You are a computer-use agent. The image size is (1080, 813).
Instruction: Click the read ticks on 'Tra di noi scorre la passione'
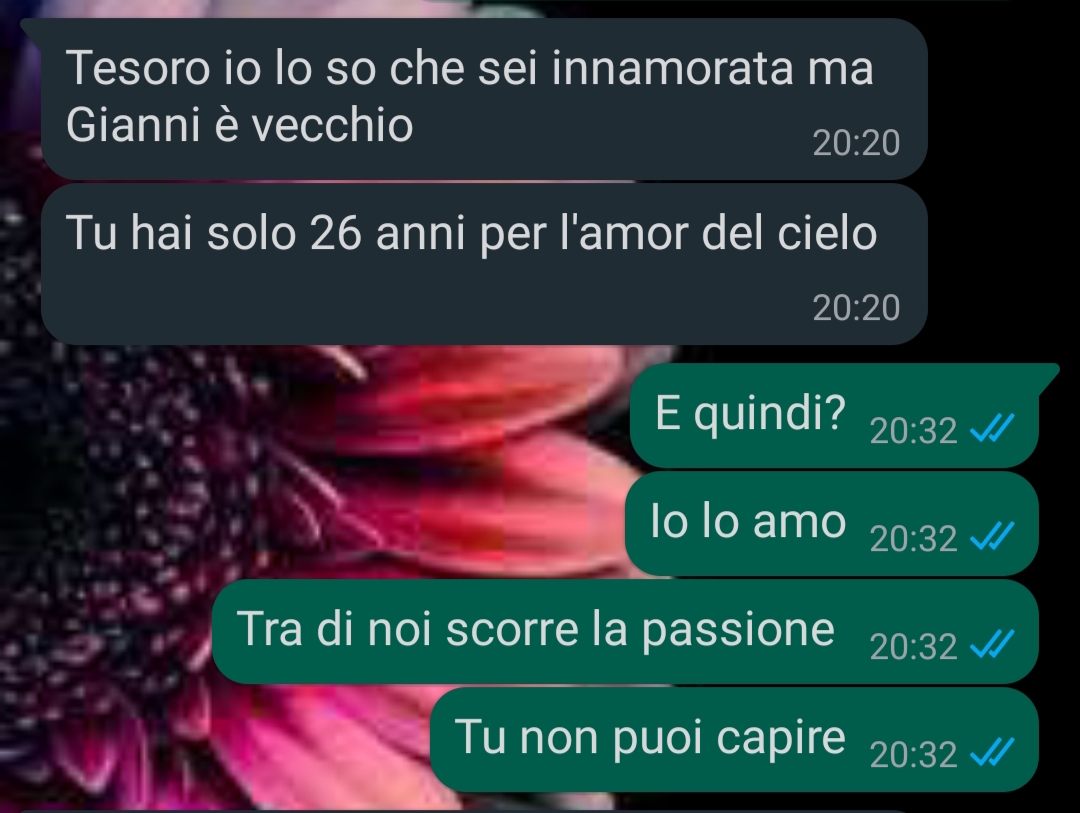(x=992, y=644)
